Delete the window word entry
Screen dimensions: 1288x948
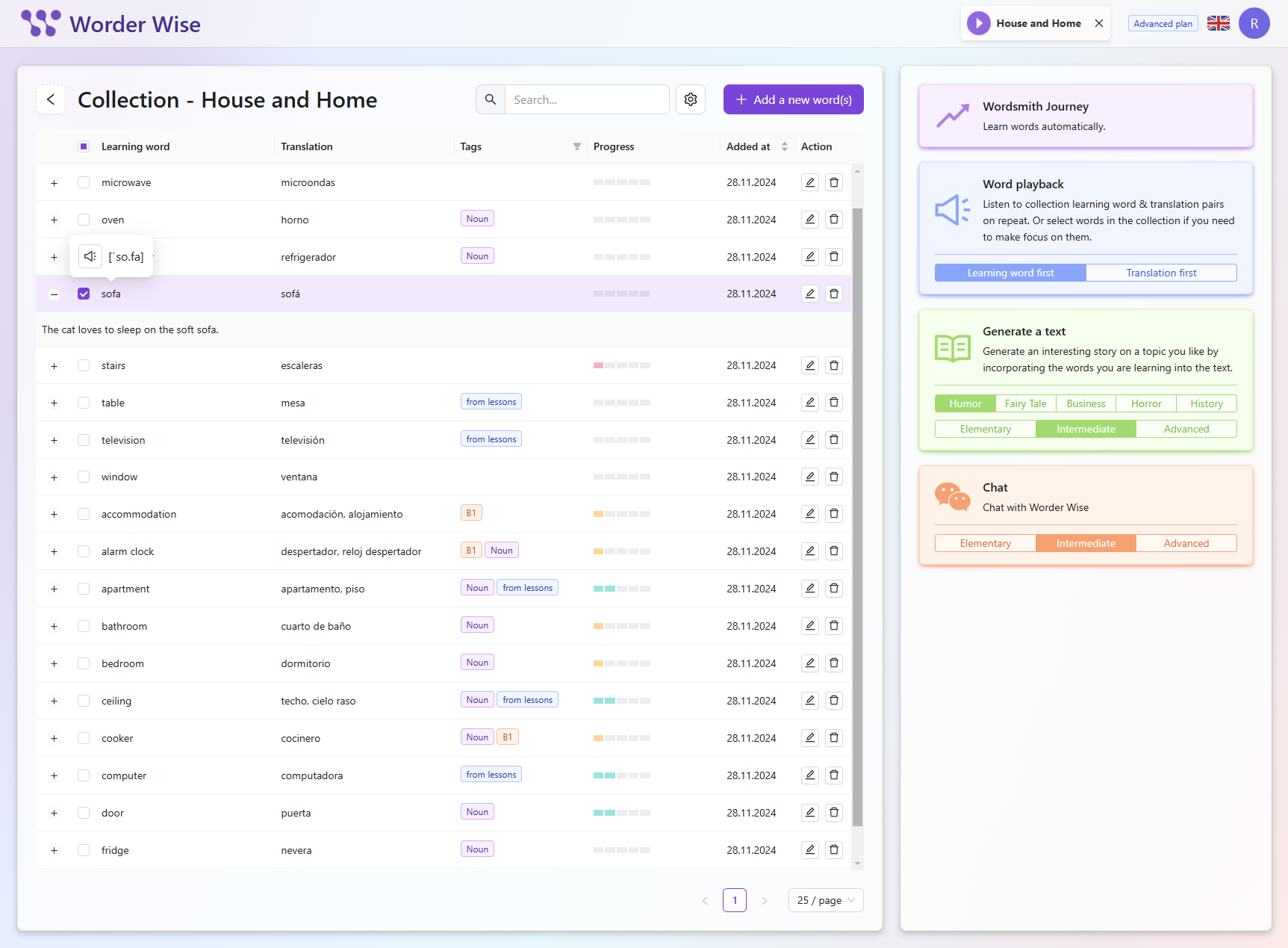pyautogui.click(x=834, y=477)
